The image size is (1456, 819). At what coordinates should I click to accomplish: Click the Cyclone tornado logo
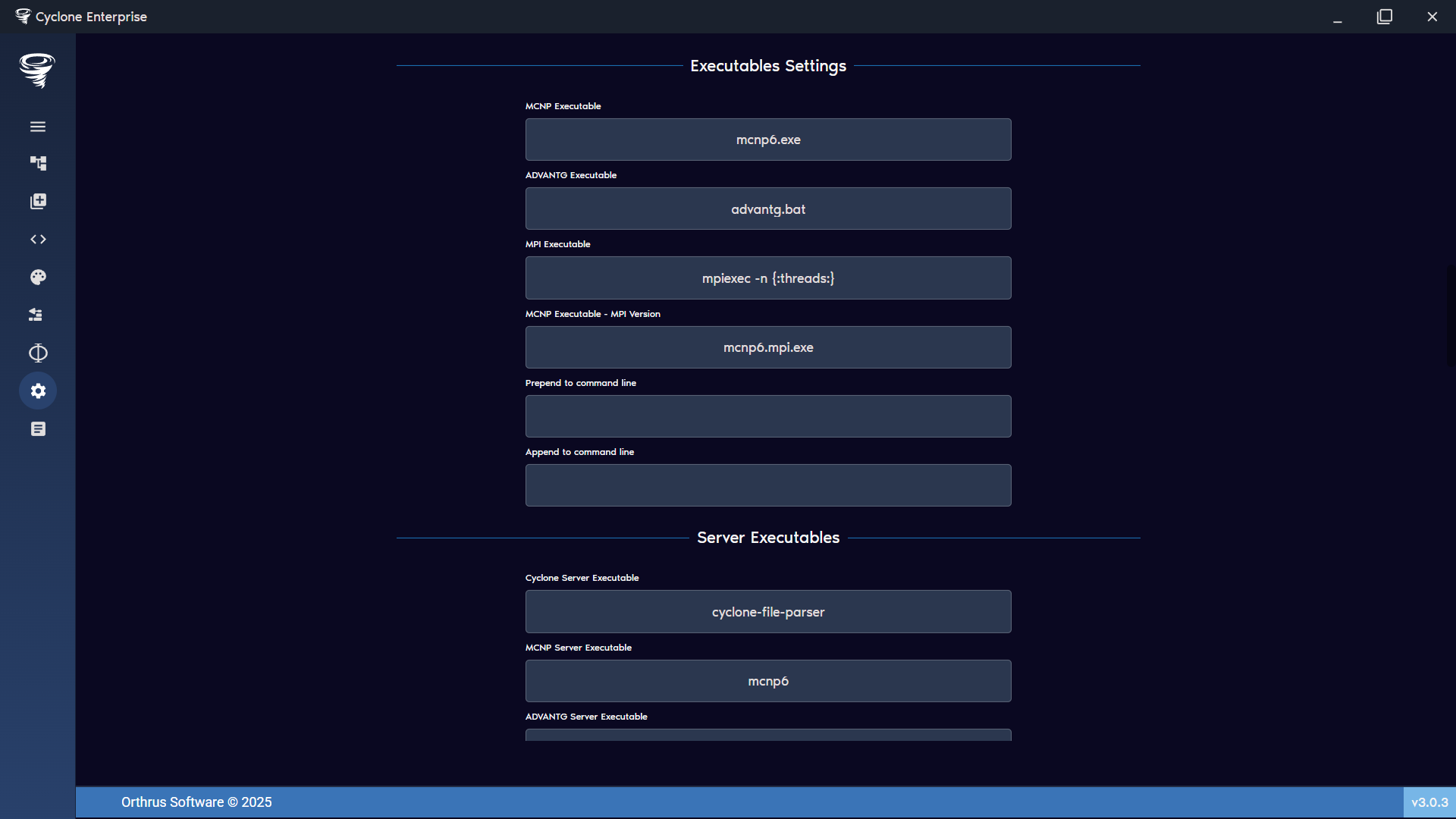click(37, 71)
